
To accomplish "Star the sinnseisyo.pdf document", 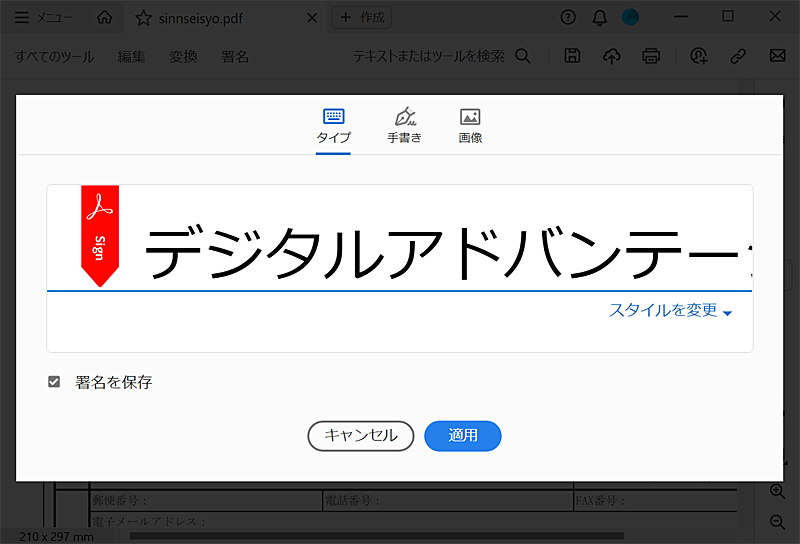I will [144, 18].
